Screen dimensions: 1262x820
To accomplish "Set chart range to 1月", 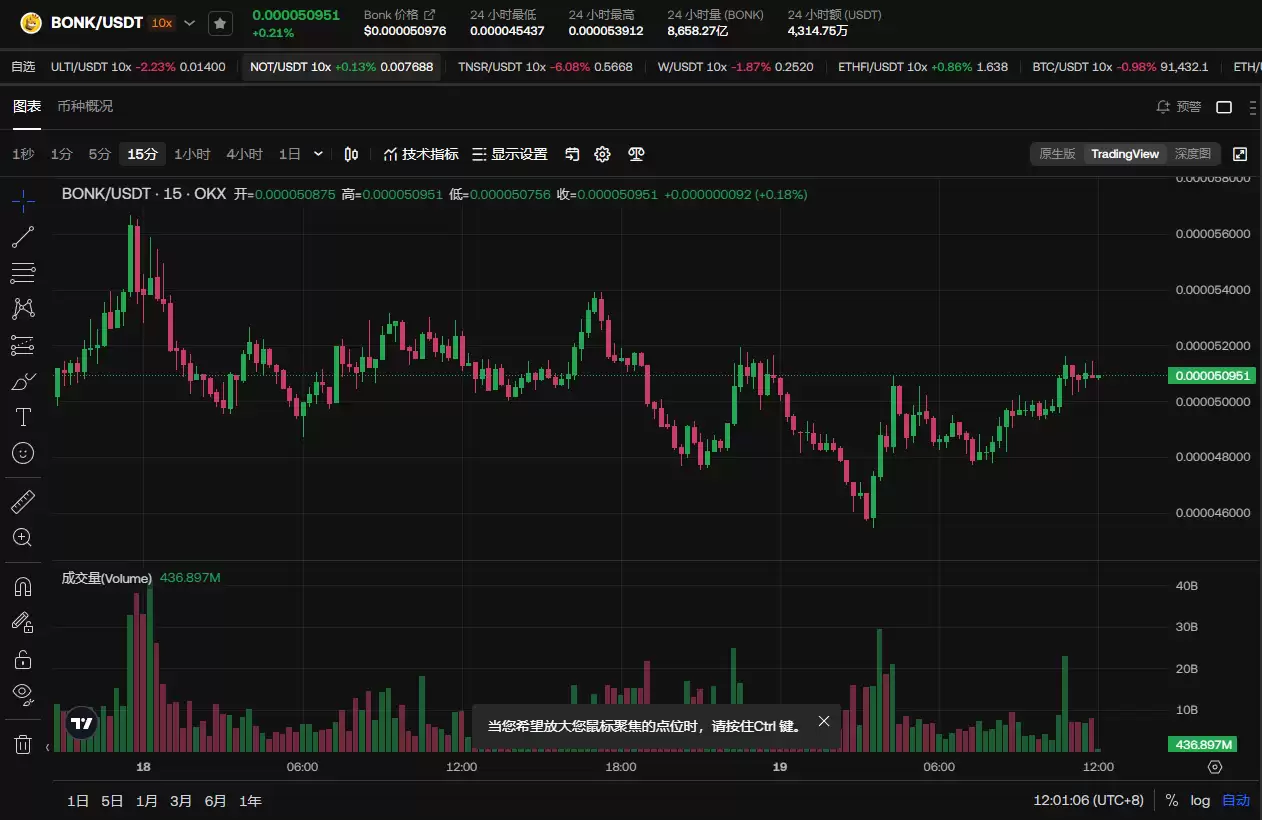I will click(147, 801).
